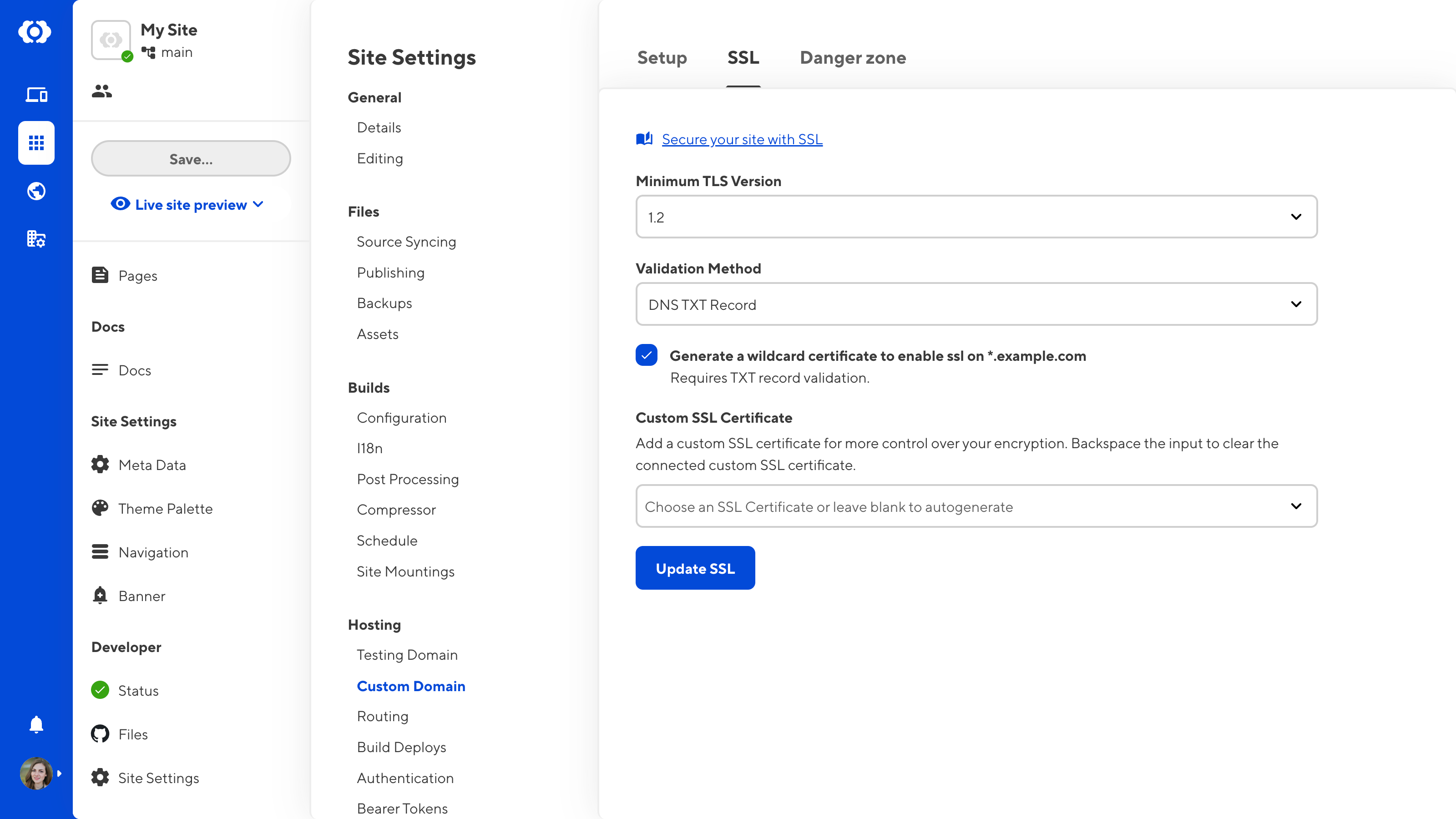Click the sidebar Site Settings gear icon
The width and height of the screenshot is (1456, 819).
[100, 778]
